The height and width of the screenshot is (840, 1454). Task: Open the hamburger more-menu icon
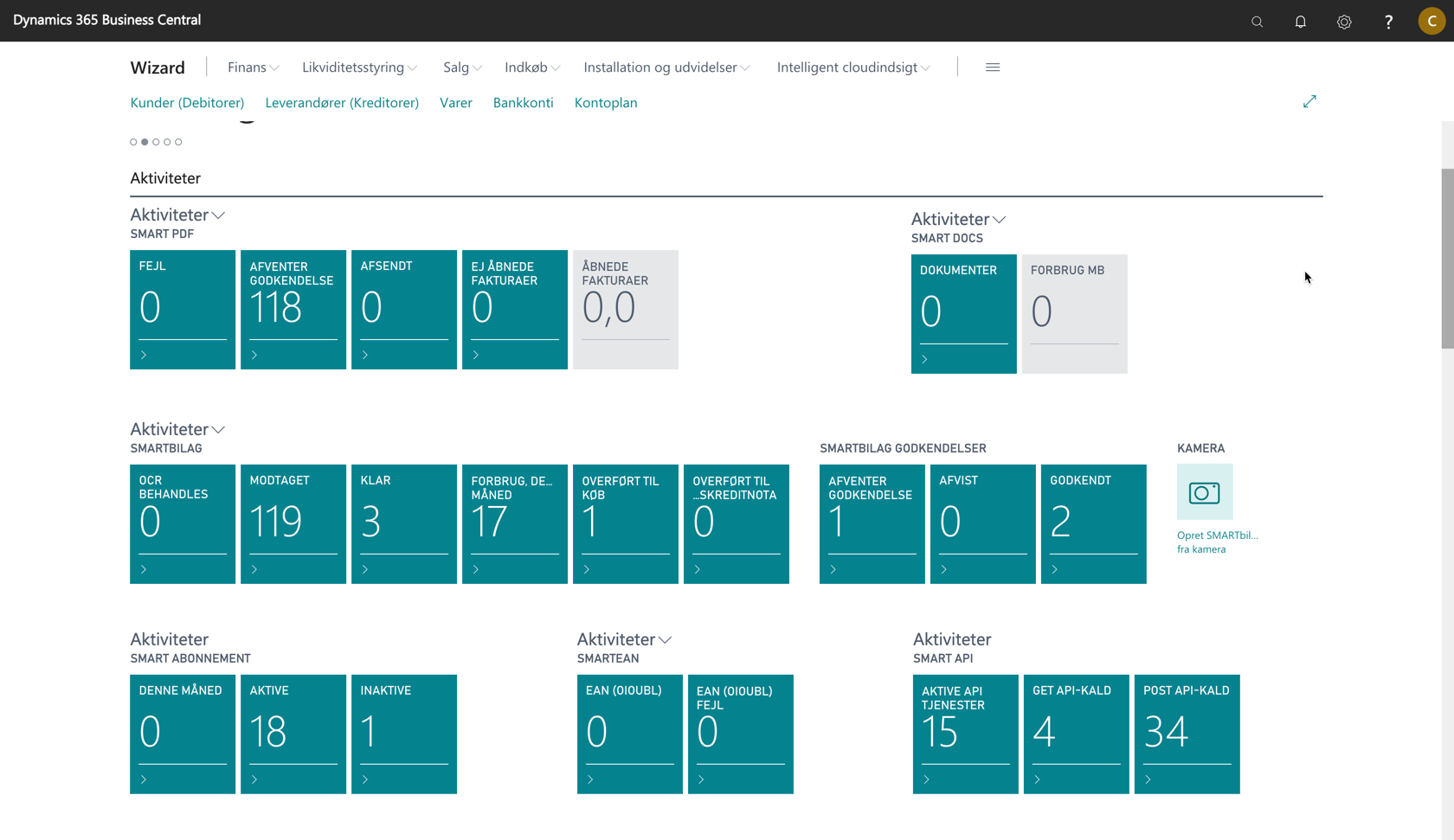(993, 67)
